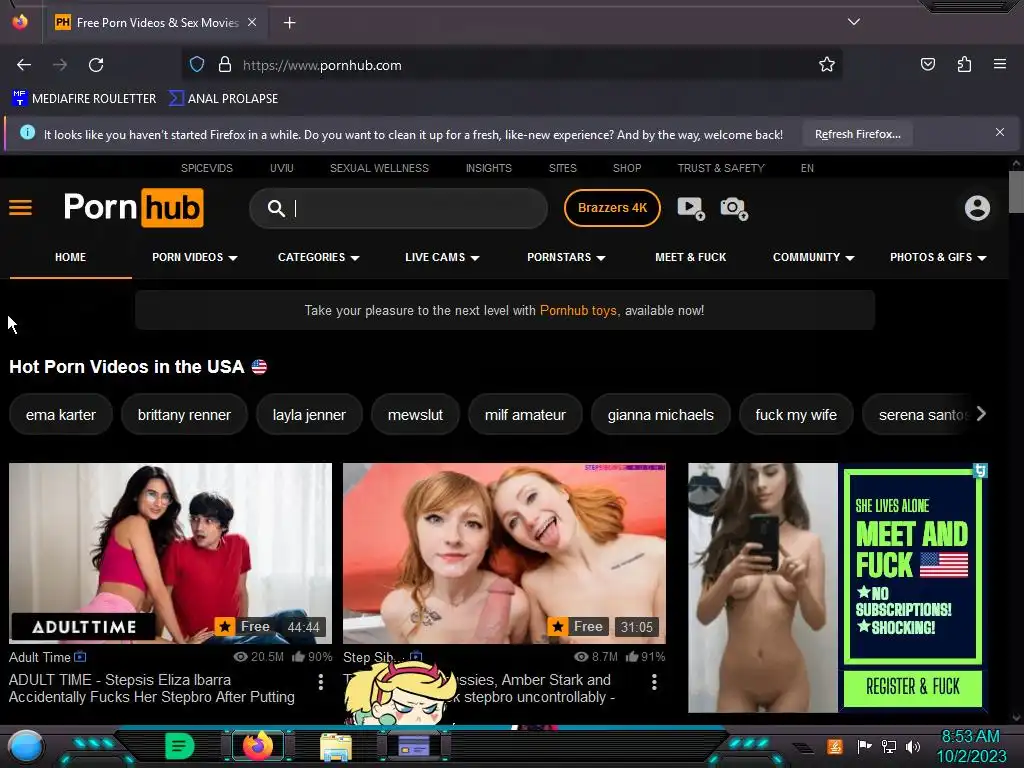Select the brittany renner tag chip

tap(184, 415)
